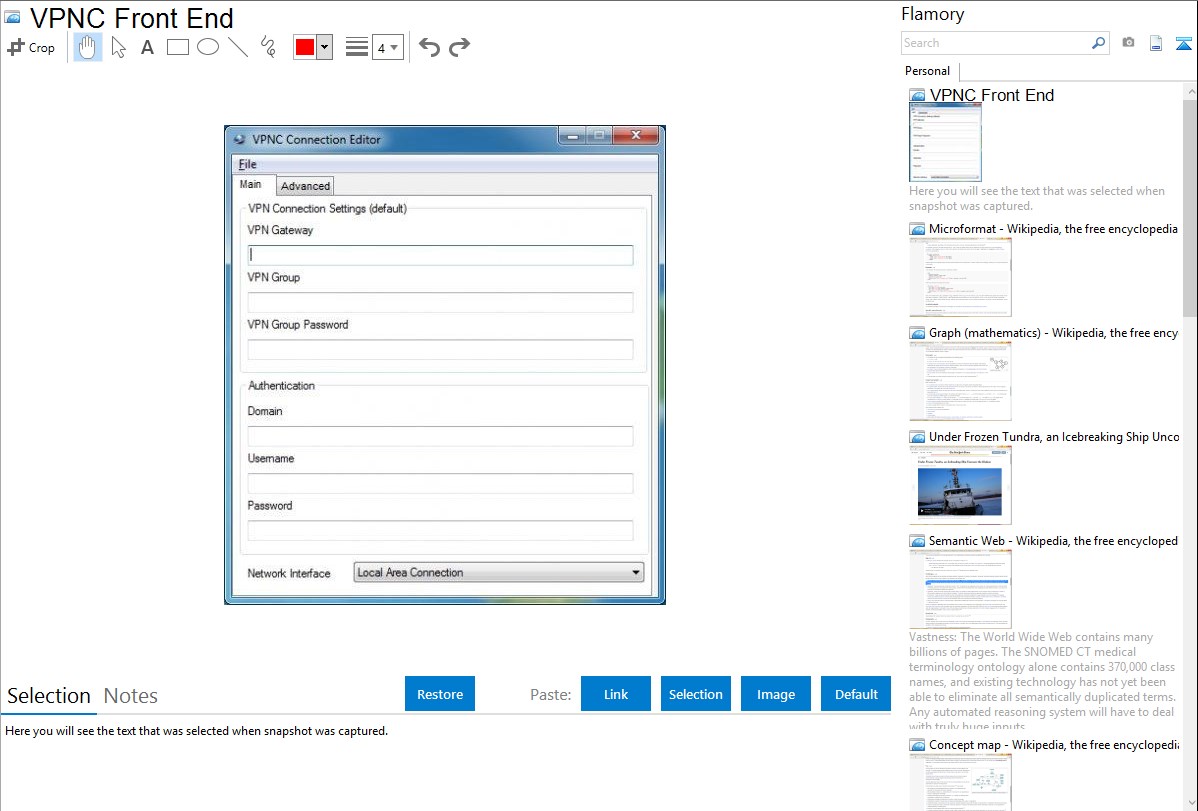Click the Under Frozen Tundra title text
This screenshot has height=811, width=1198.
click(x=1054, y=437)
